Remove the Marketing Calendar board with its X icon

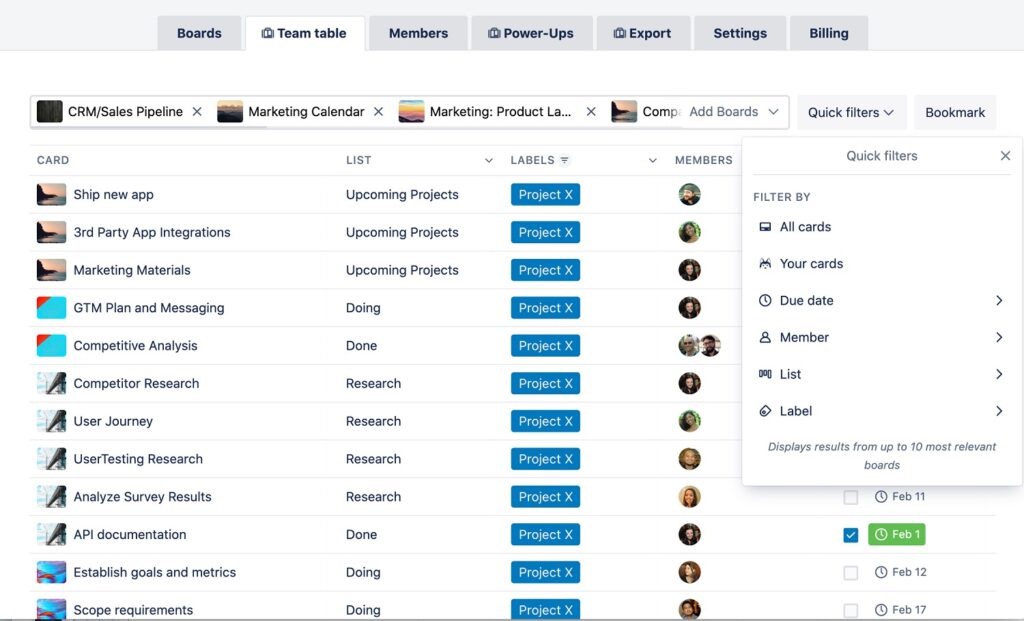coord(377,112)
